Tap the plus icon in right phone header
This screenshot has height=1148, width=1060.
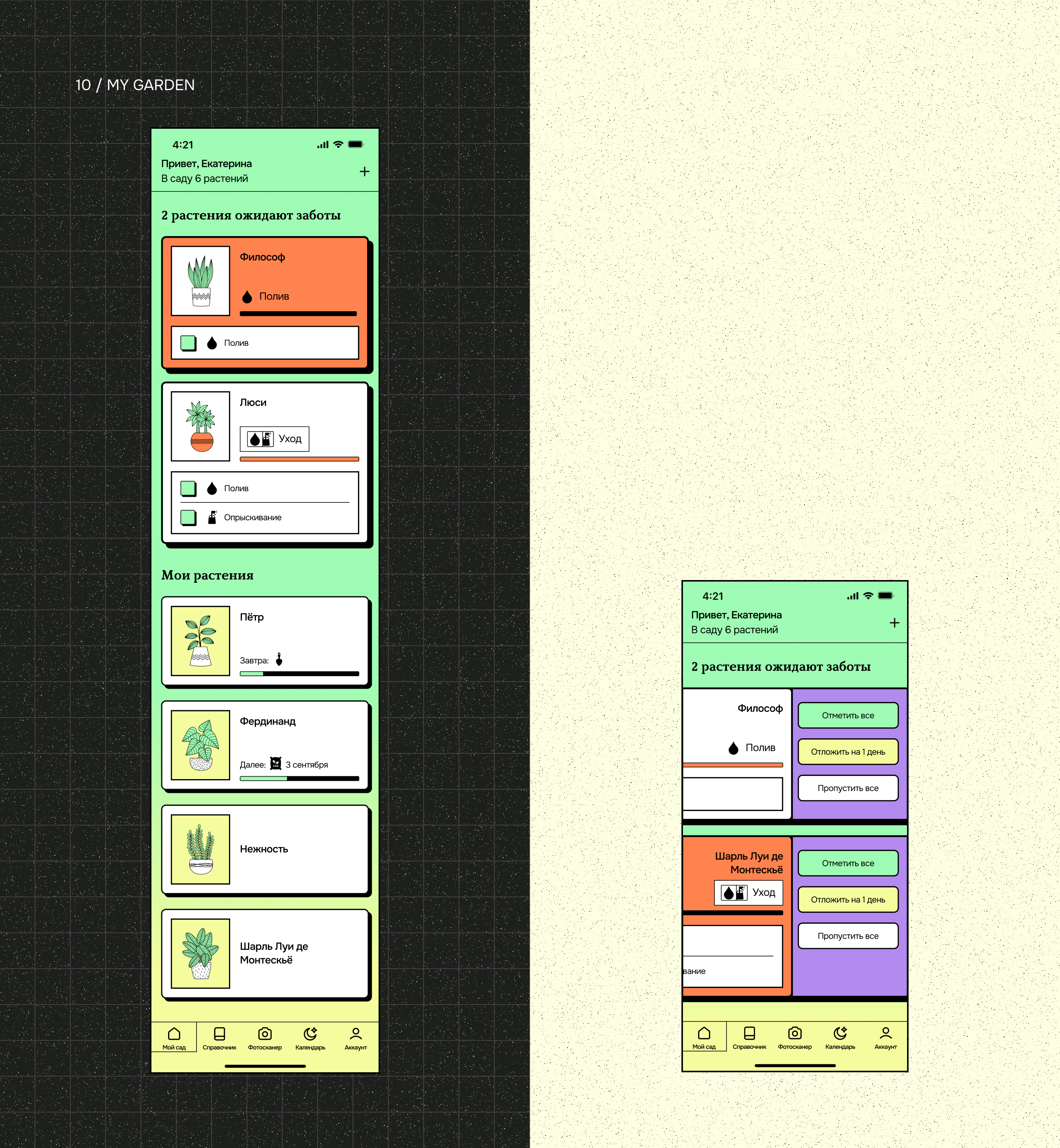click(x=894, y=622)
